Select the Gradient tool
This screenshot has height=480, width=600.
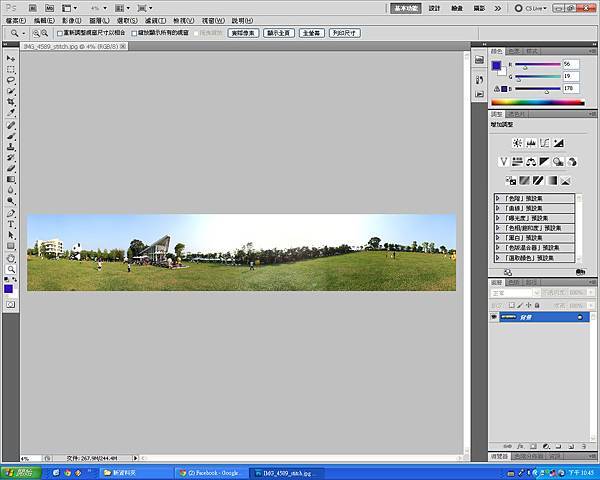(11, 179)
